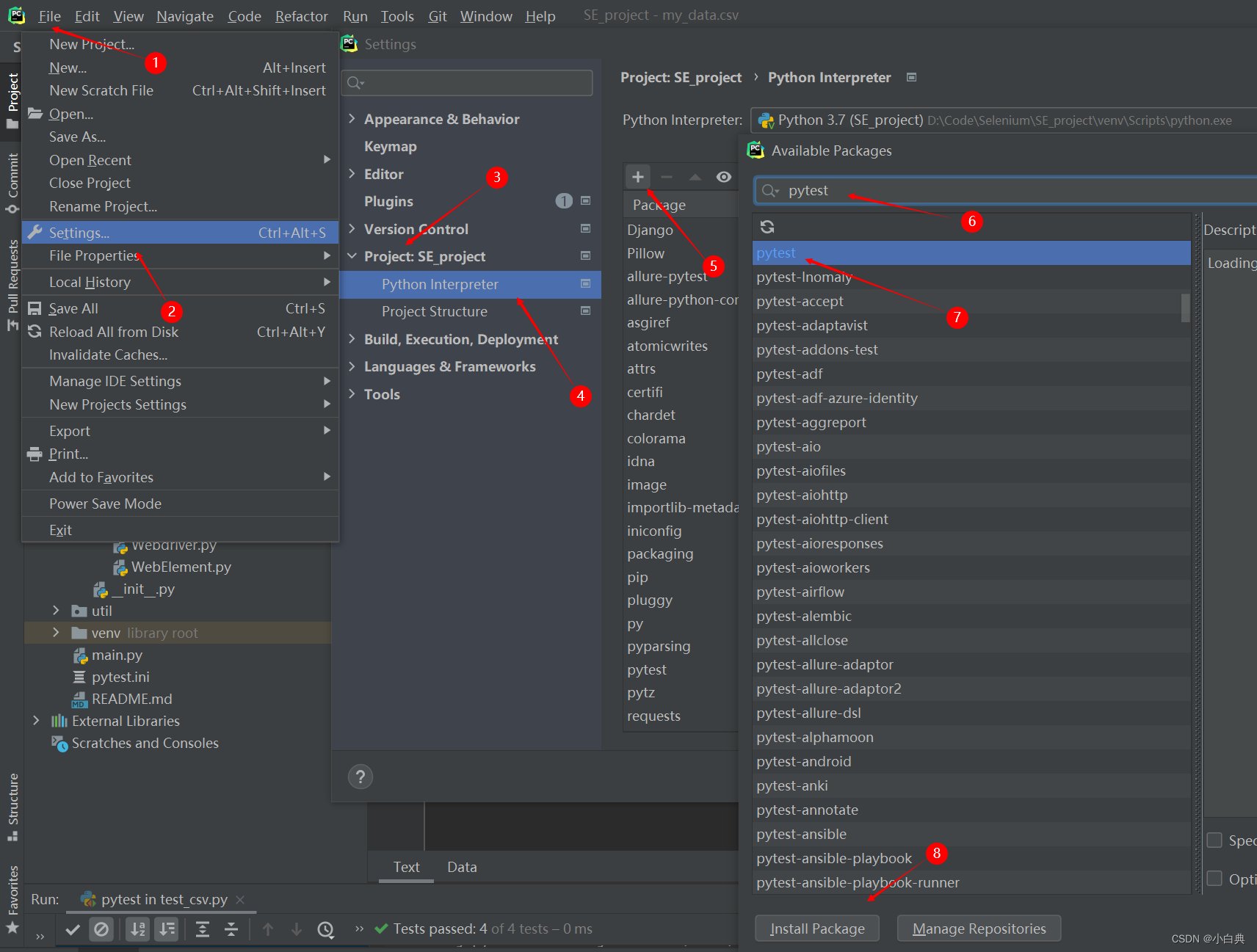Click the reload packages list icon

767,227
